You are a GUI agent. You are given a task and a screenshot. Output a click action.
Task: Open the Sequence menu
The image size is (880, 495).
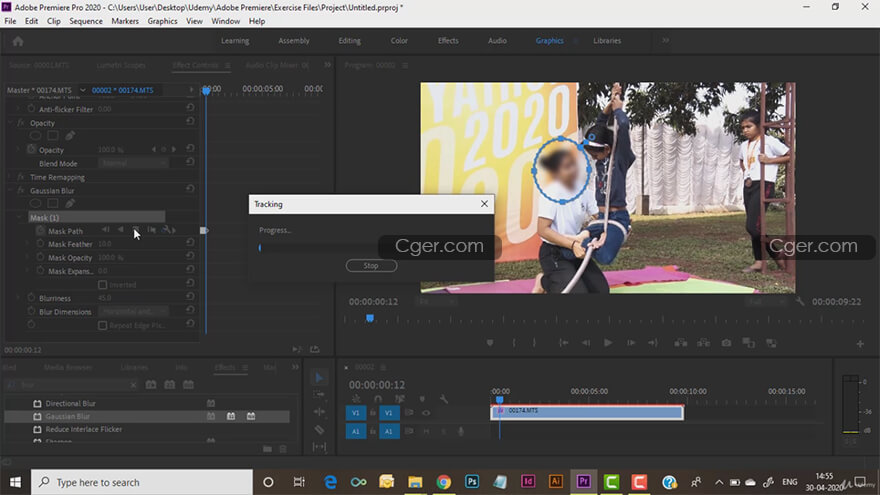86,21
